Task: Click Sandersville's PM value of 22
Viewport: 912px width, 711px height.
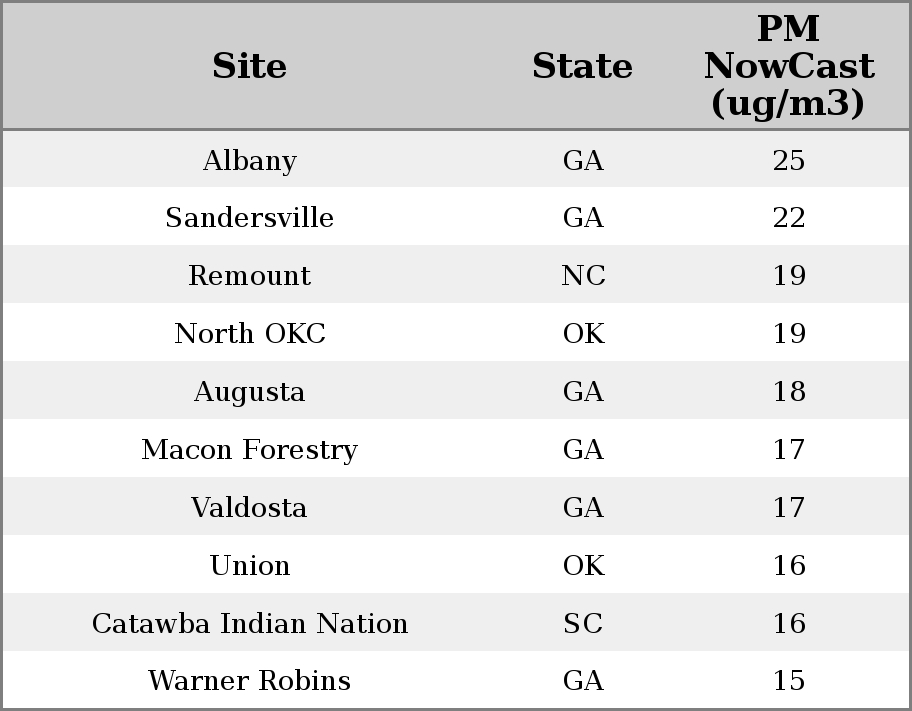Action: click(788, 218)
